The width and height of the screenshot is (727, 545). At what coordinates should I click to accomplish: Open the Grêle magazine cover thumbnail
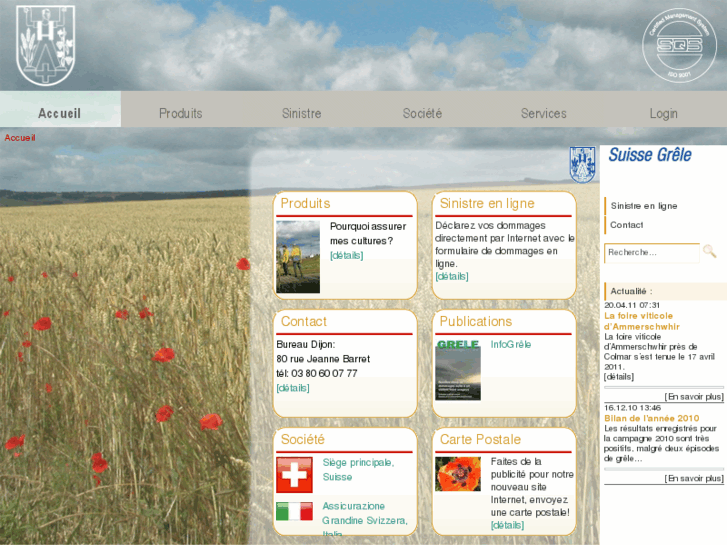tap(458, 370)
